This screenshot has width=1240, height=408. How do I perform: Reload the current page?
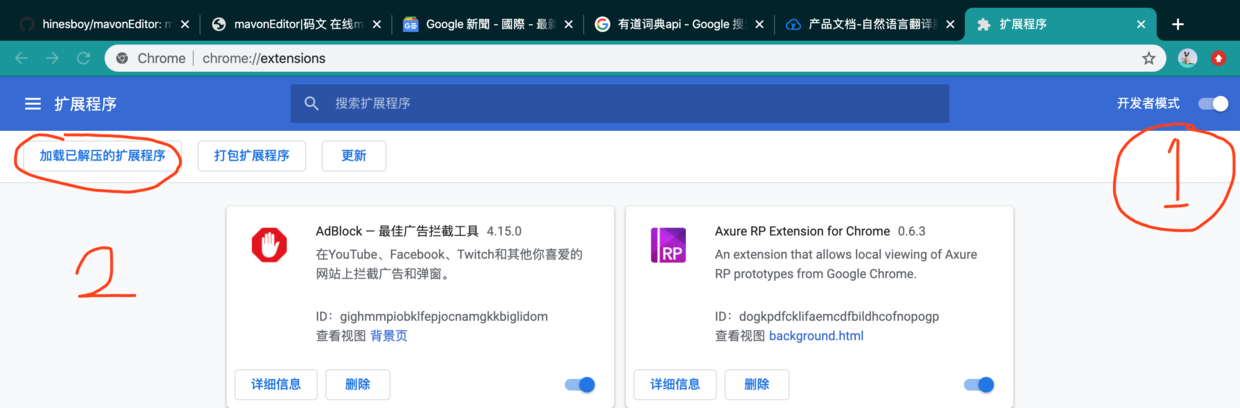(83, 58)
